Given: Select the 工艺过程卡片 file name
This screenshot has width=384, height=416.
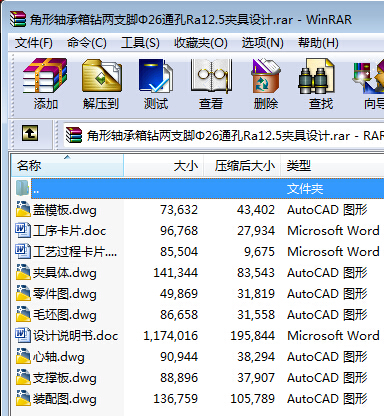Looking at the screenshot, I should pyautogui.click(x=75, y=252).
